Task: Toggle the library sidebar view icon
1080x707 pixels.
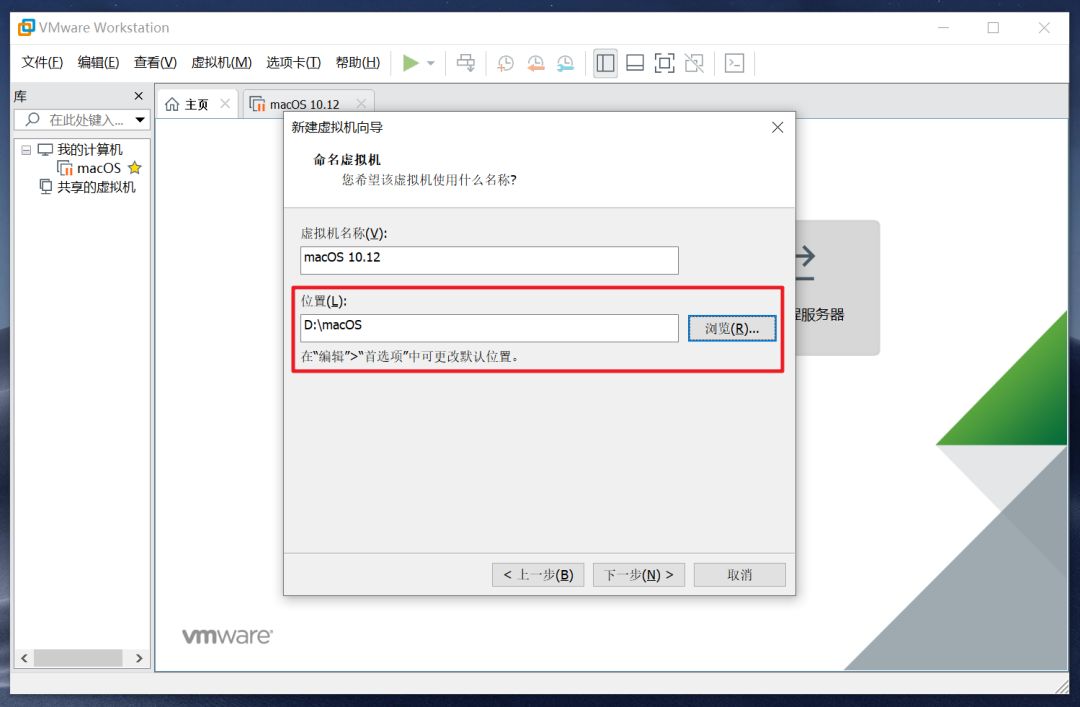Action: pos(605,63)
